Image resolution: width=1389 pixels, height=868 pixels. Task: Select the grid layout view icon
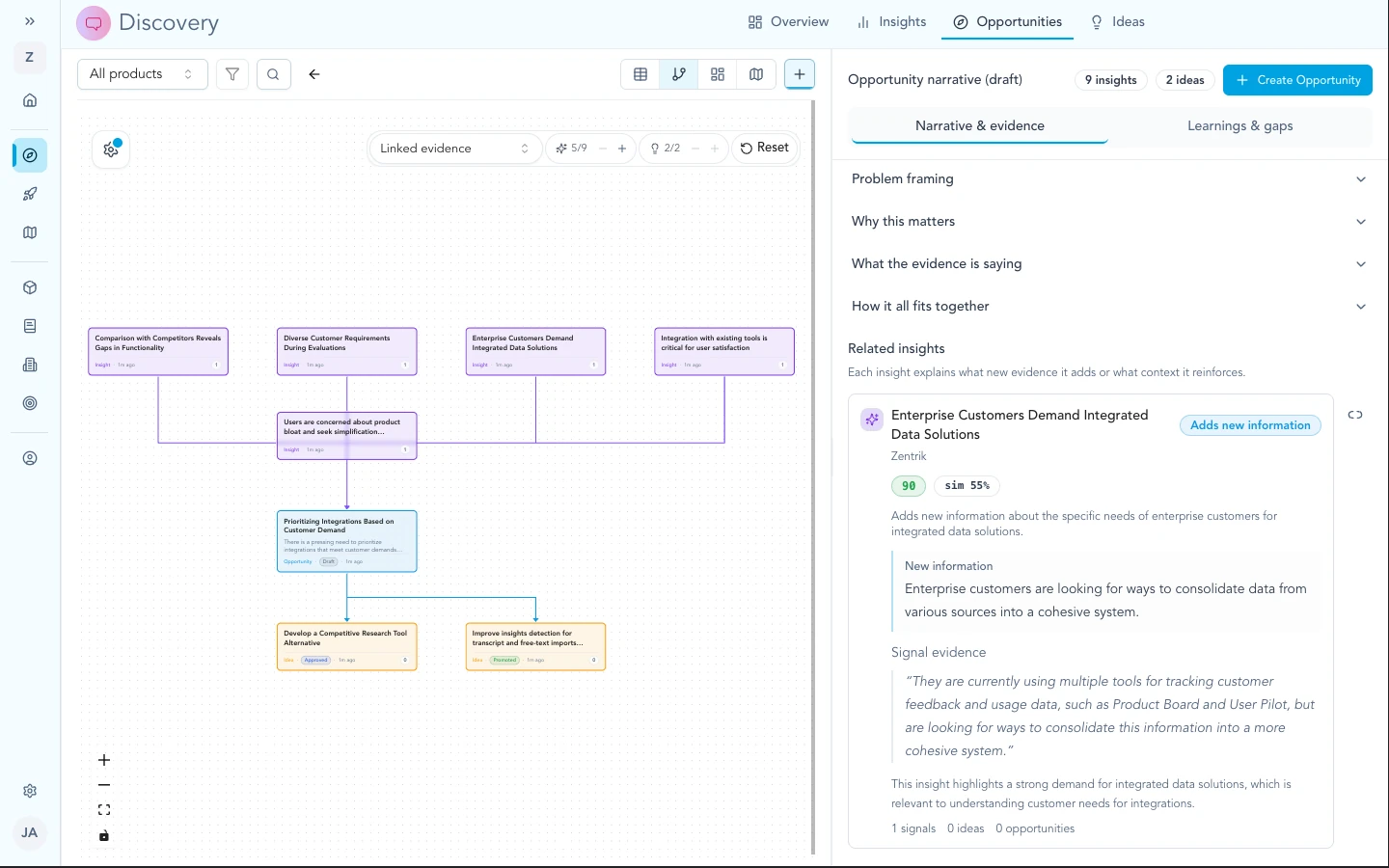point(717,73)
